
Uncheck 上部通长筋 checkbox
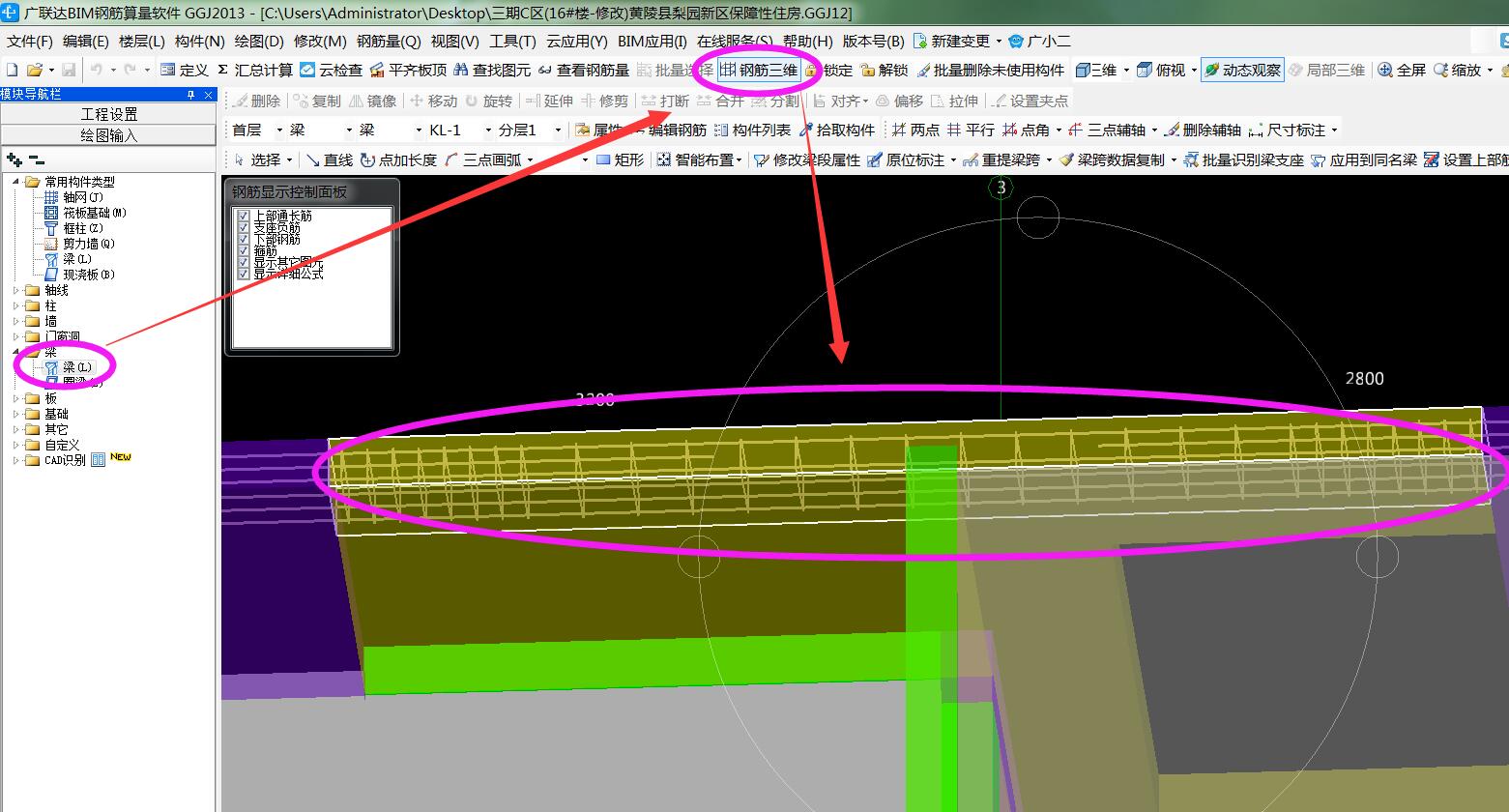point(244,217)
